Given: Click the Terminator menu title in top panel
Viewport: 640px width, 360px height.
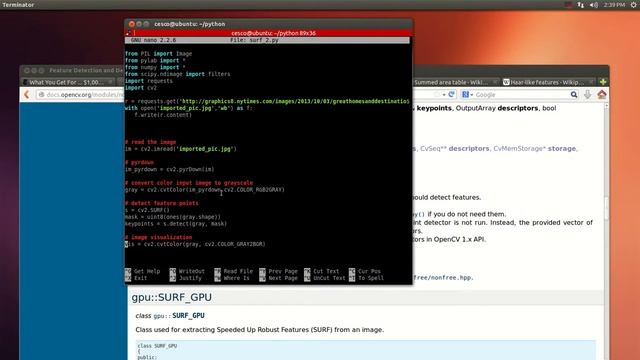Looking at the screenshot, I should [18, 5].
